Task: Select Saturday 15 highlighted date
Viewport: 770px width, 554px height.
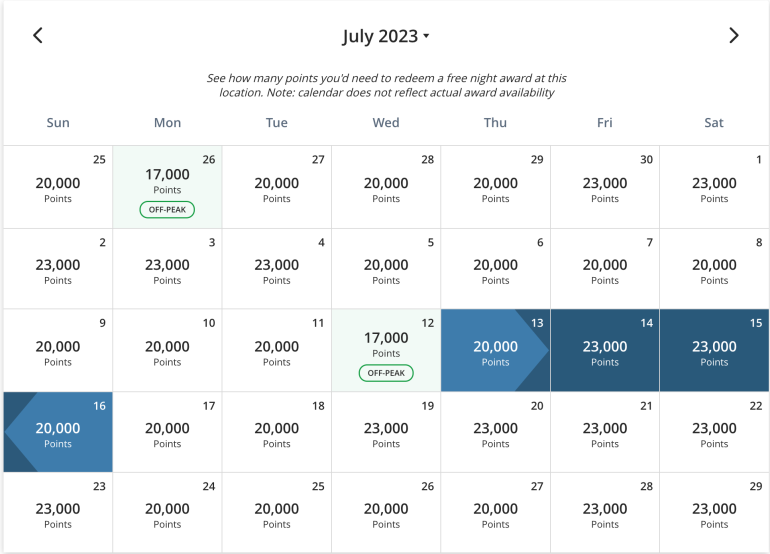Action: (714, 350)
